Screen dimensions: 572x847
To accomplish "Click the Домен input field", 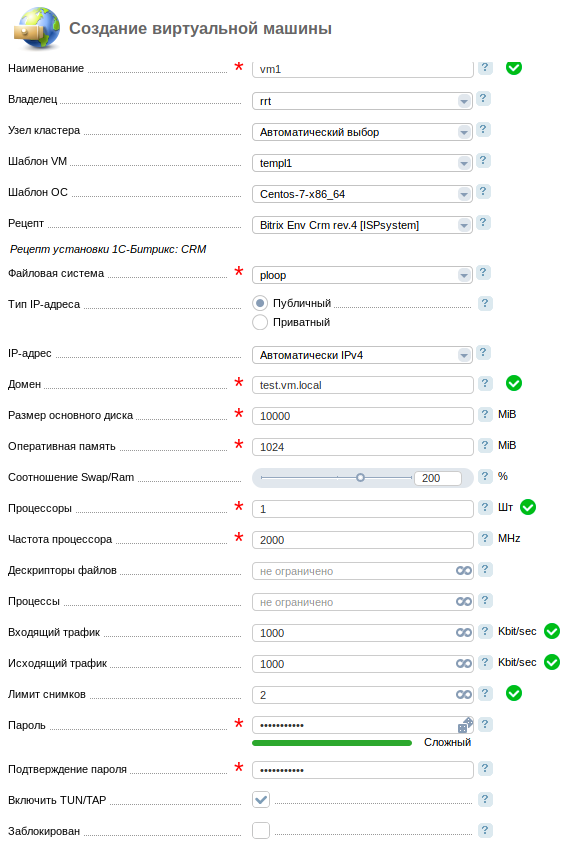I will coord(363,385).
